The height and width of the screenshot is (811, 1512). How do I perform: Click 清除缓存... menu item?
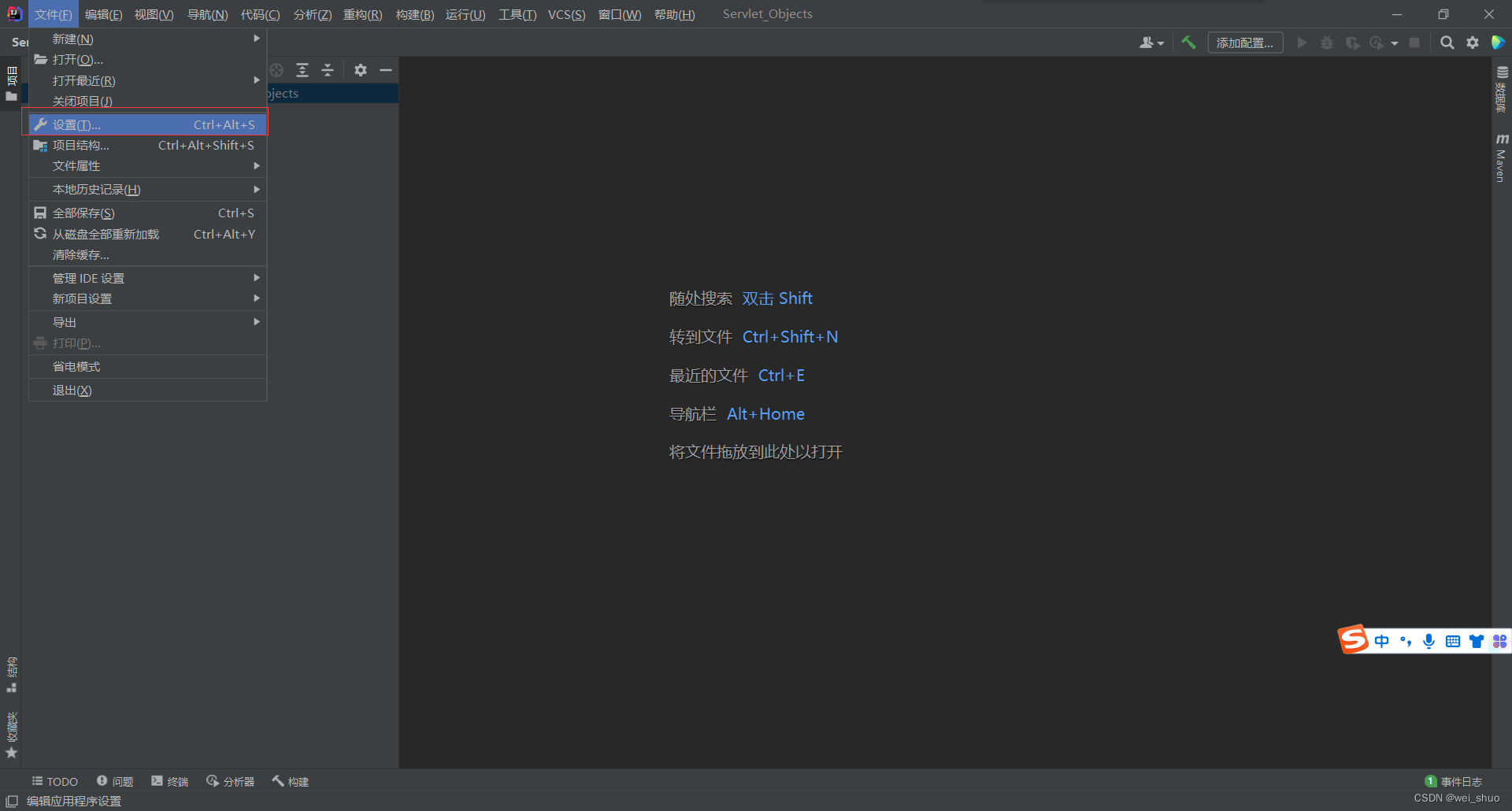click(148, 254)
